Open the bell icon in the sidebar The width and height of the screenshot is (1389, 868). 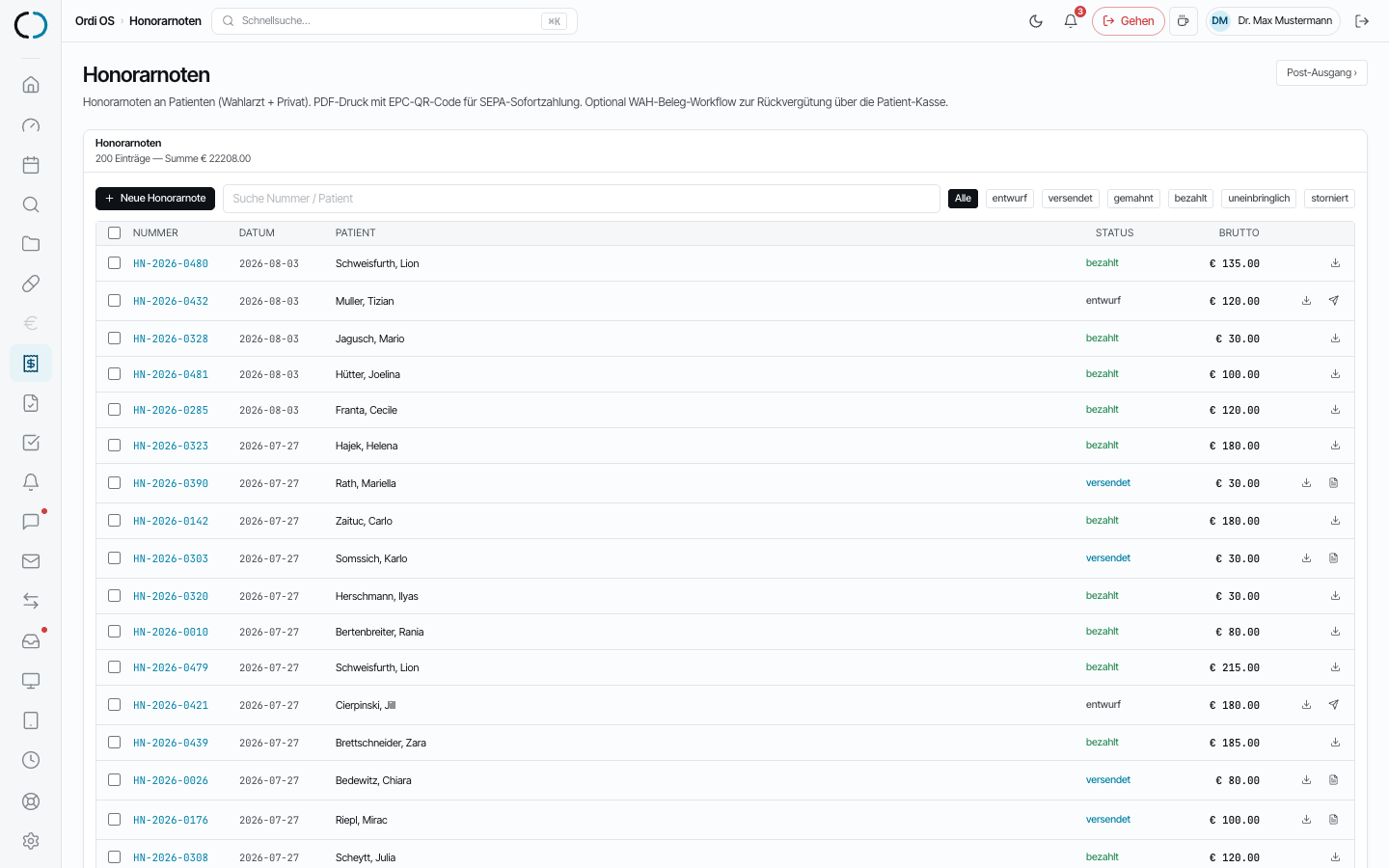31,482
